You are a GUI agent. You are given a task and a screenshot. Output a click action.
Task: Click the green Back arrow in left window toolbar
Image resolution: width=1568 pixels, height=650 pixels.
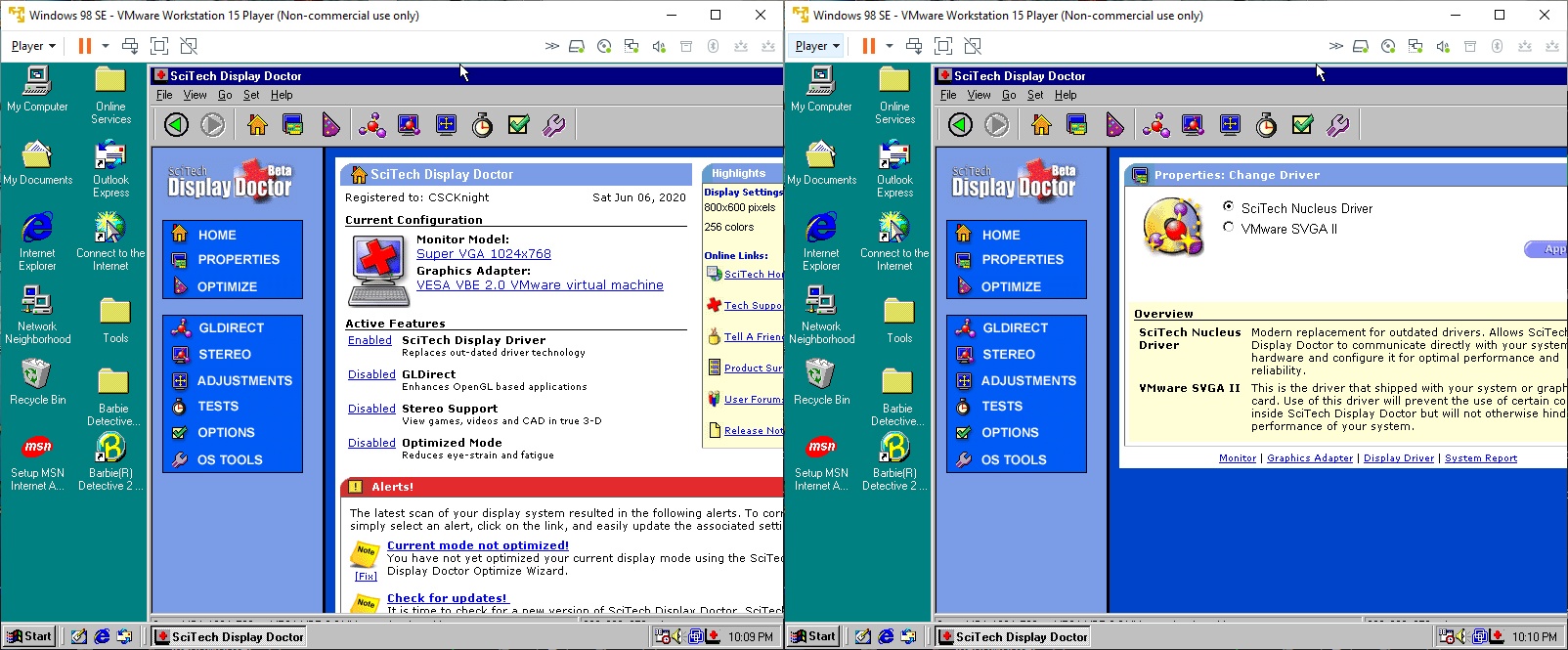click(176, 124)
